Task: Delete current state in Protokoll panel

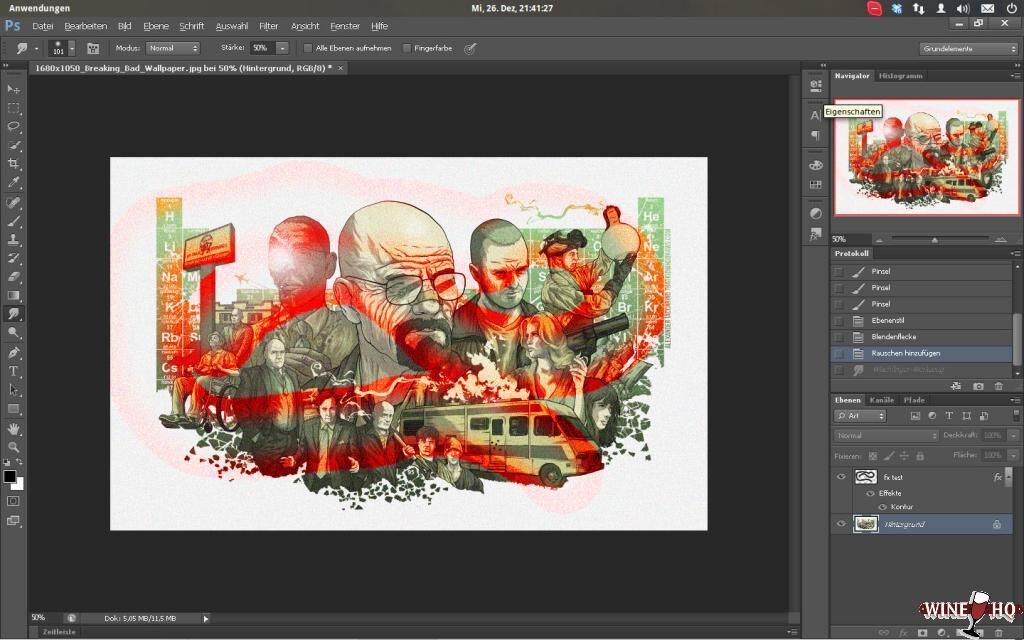Action: [x=998, y=387]
